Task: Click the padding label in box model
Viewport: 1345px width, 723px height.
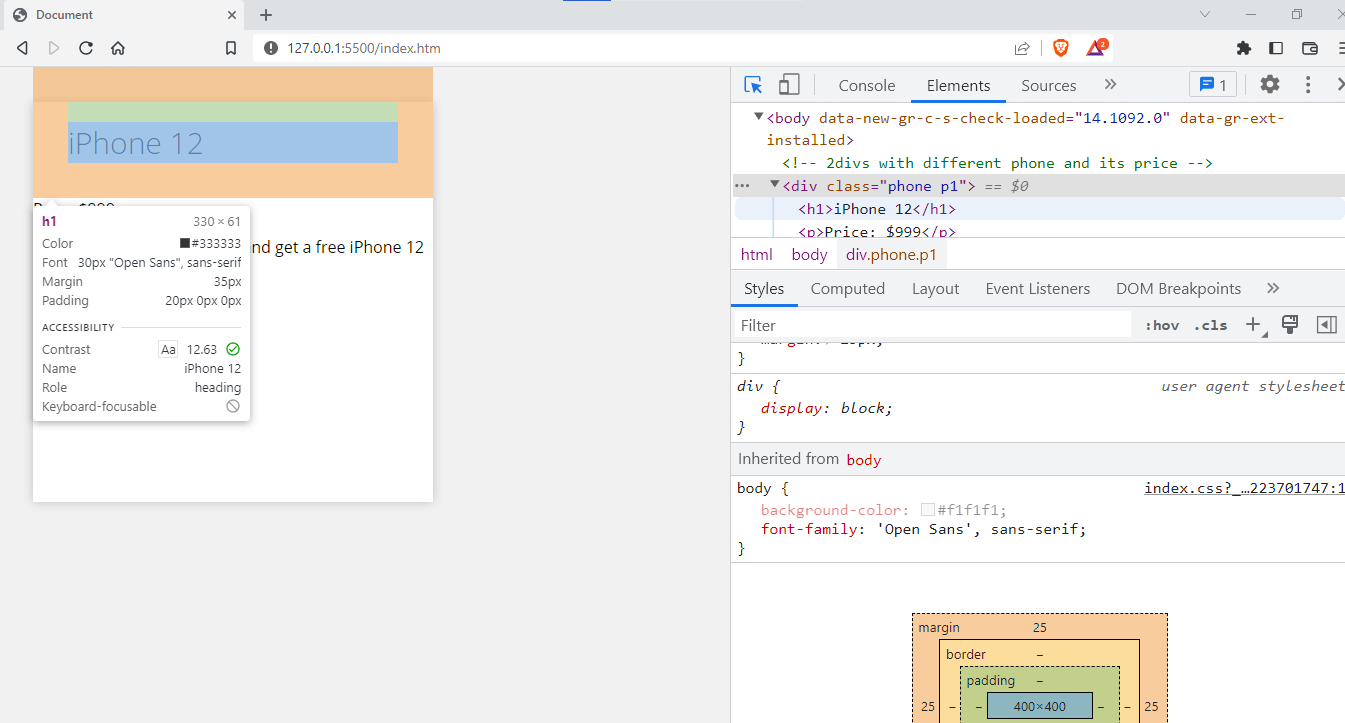Action: pos(990,680)
